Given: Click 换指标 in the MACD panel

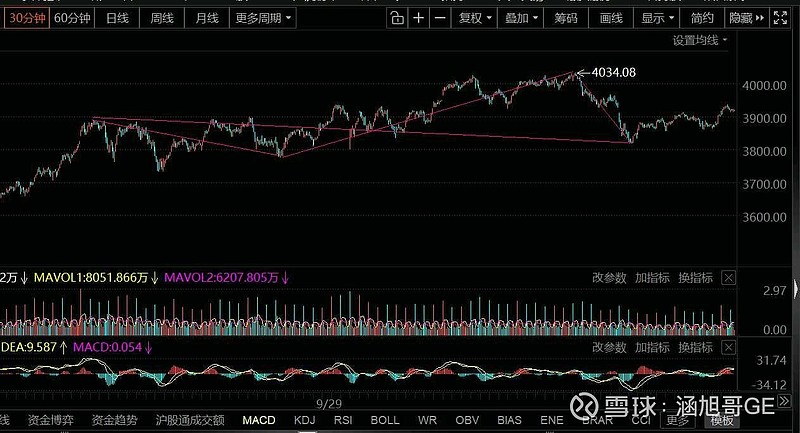Looking at the screenshot, I should click(695, 347).
